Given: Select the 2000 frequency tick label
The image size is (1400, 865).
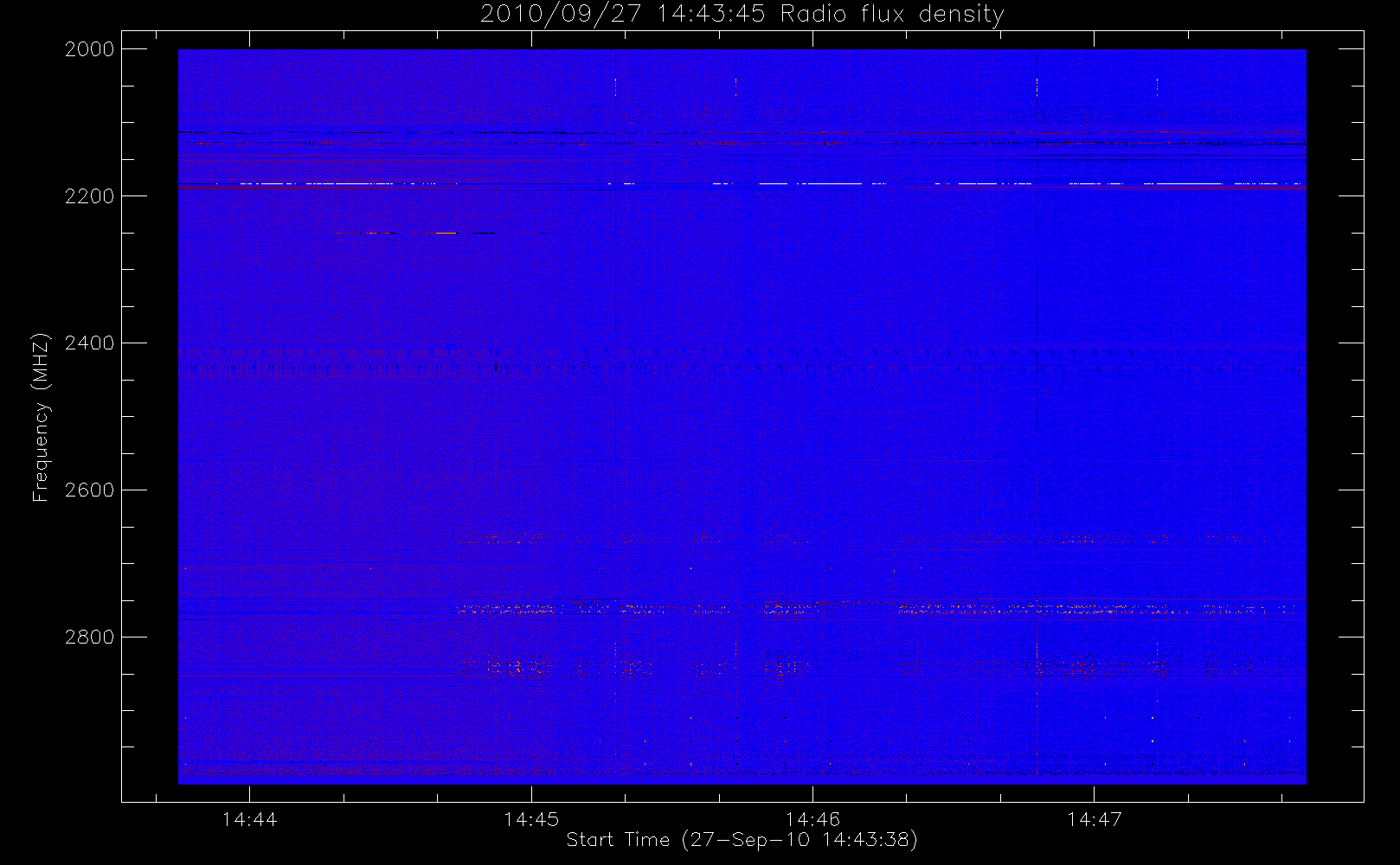Looking at the screenshot, I should tap(90, 49).
